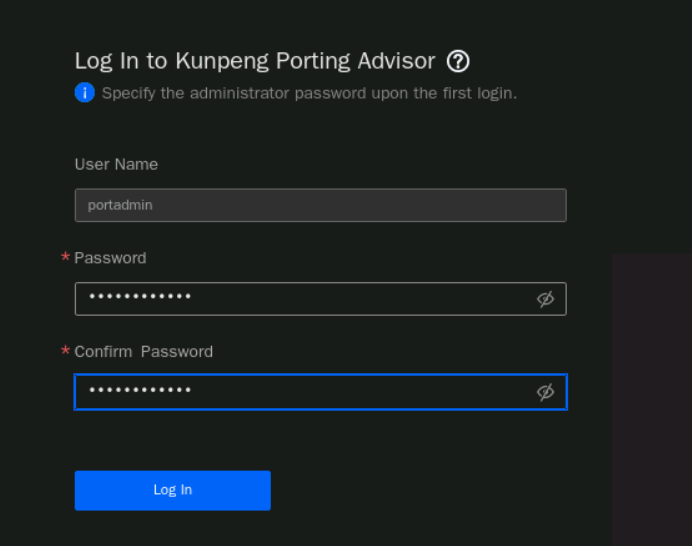Click the "Password" field label
Viewport: 692px width, 546px height.
coord(110,258)
